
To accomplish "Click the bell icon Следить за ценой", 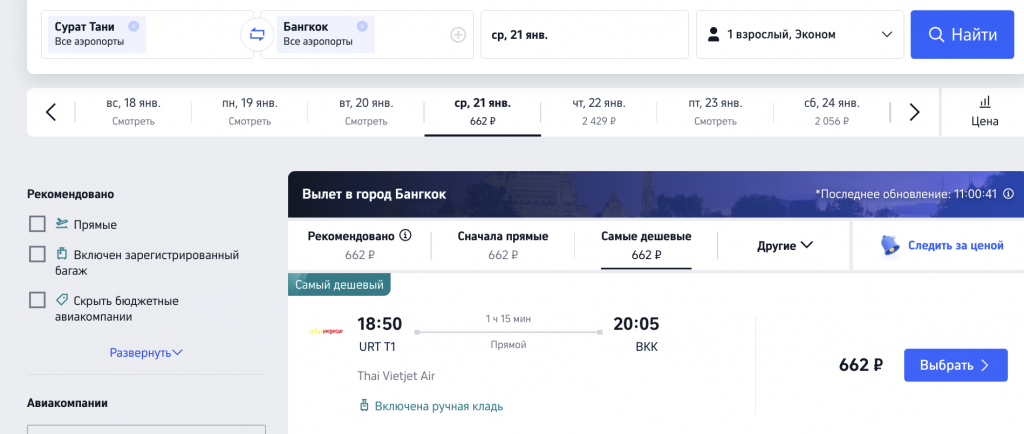I will pyautogui.click(x=889, y=245).
